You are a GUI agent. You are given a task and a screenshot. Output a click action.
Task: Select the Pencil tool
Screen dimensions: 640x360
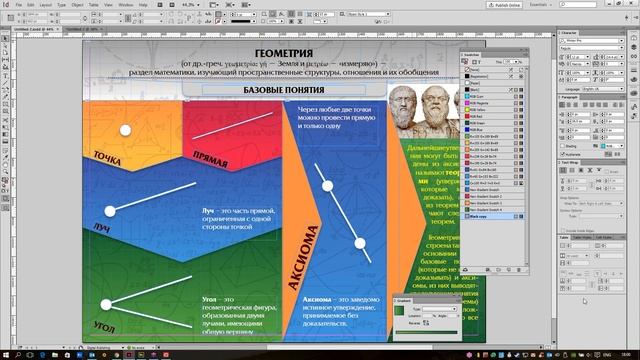tap(5, 97)
